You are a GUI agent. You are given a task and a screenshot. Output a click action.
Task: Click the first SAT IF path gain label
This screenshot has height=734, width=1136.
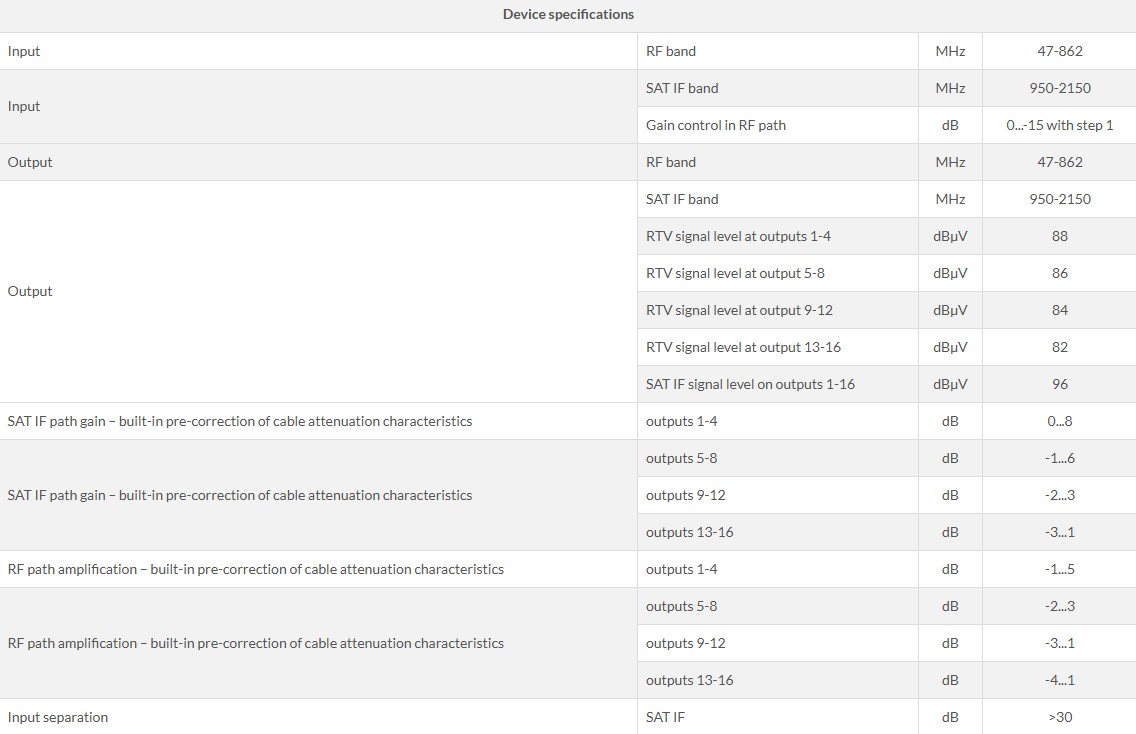[240, 421]
